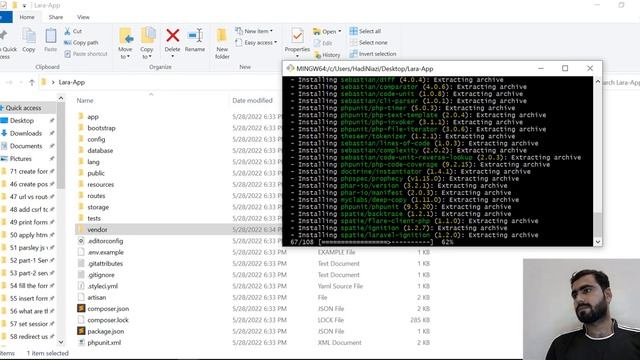Screen dimensions: 640x360
Task: Select the public folder
Action: 96,173
